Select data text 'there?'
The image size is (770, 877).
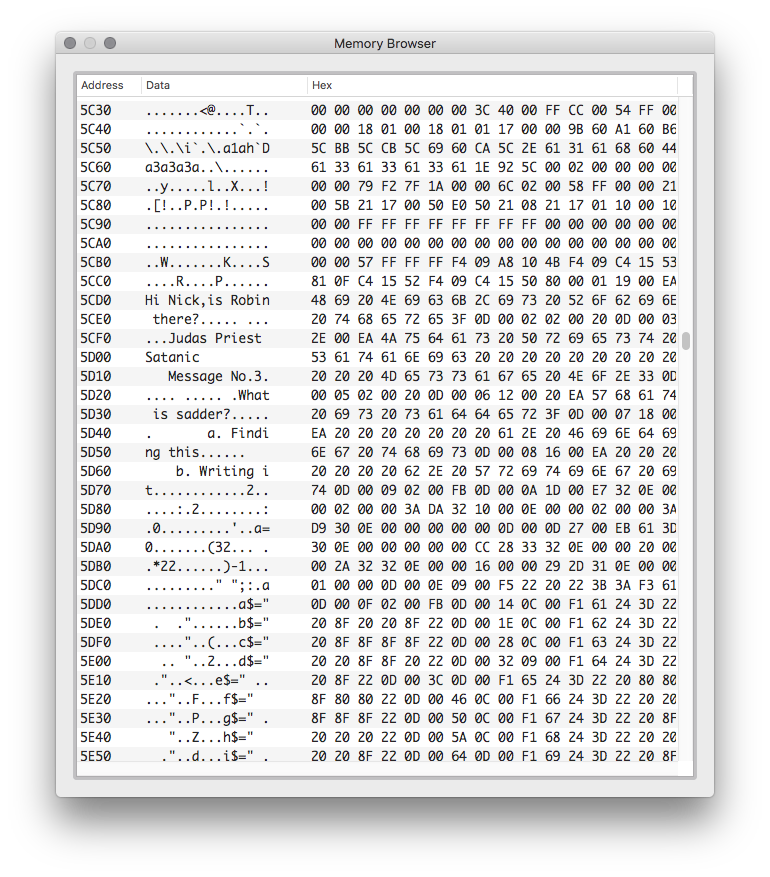[176, 319]
